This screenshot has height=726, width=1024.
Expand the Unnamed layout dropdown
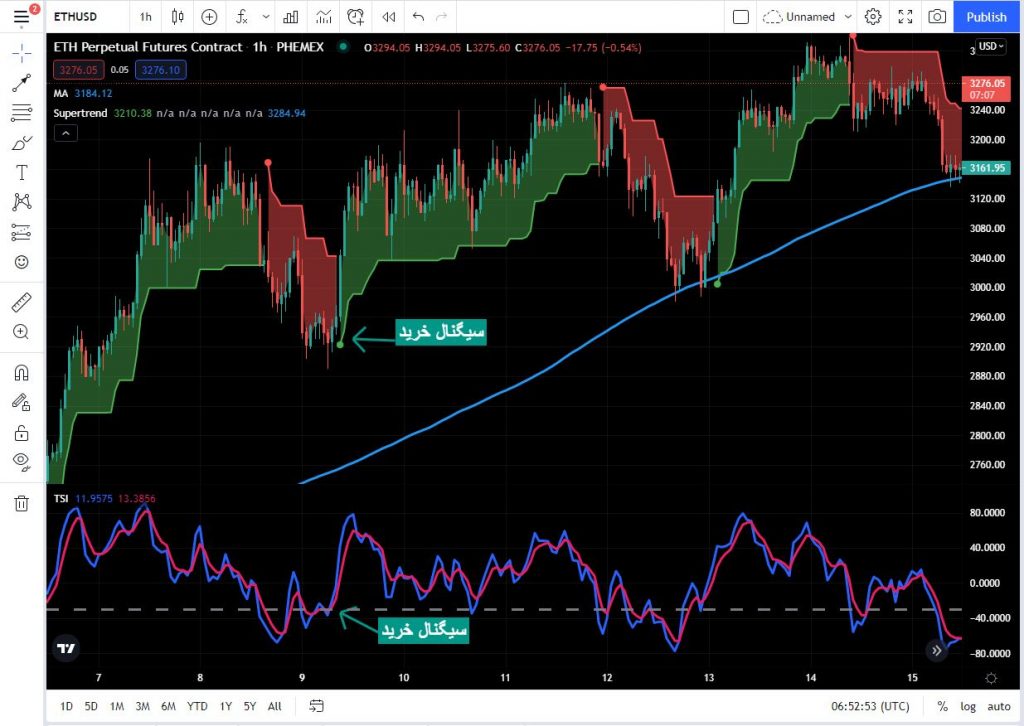(x=848, y=17)
